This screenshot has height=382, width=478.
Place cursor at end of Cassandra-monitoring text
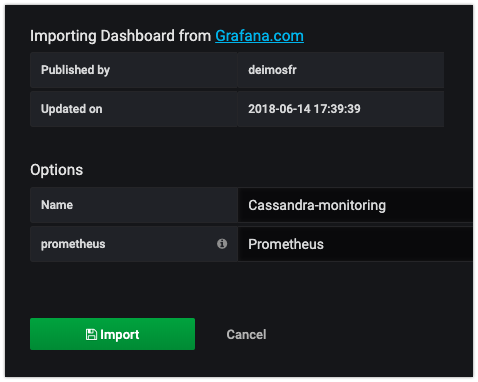pyautogui.click(x=386, y=205)
